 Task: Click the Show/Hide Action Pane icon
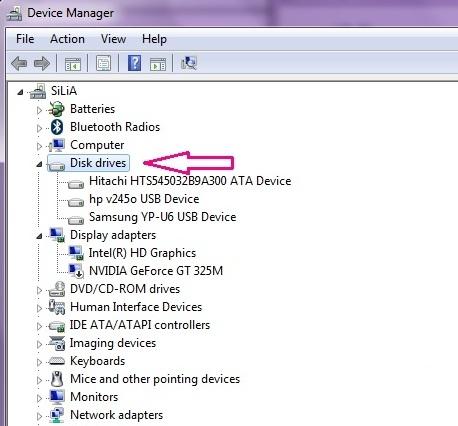tap(158, 63)
